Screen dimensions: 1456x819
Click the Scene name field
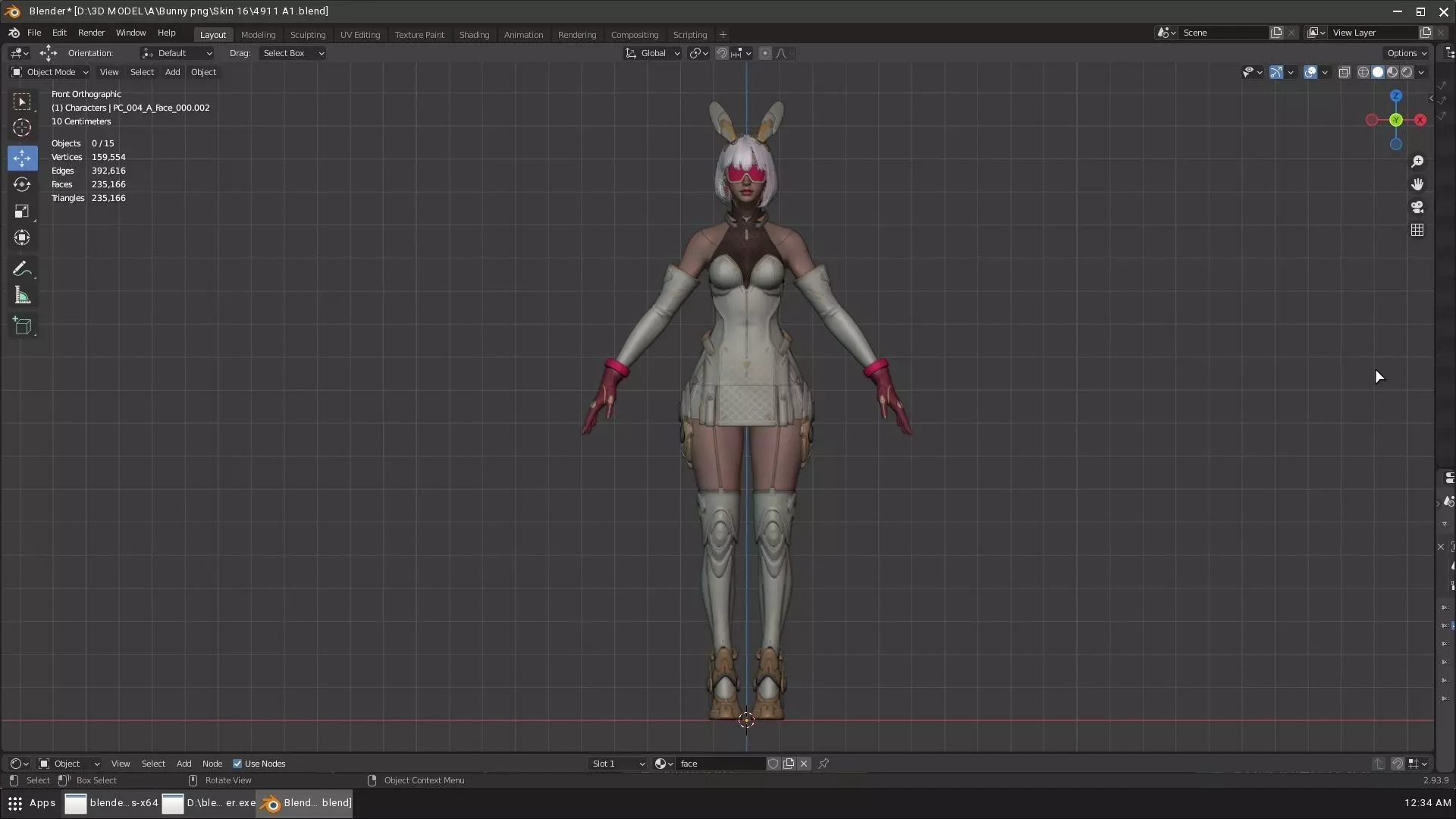coord(1223,33)
